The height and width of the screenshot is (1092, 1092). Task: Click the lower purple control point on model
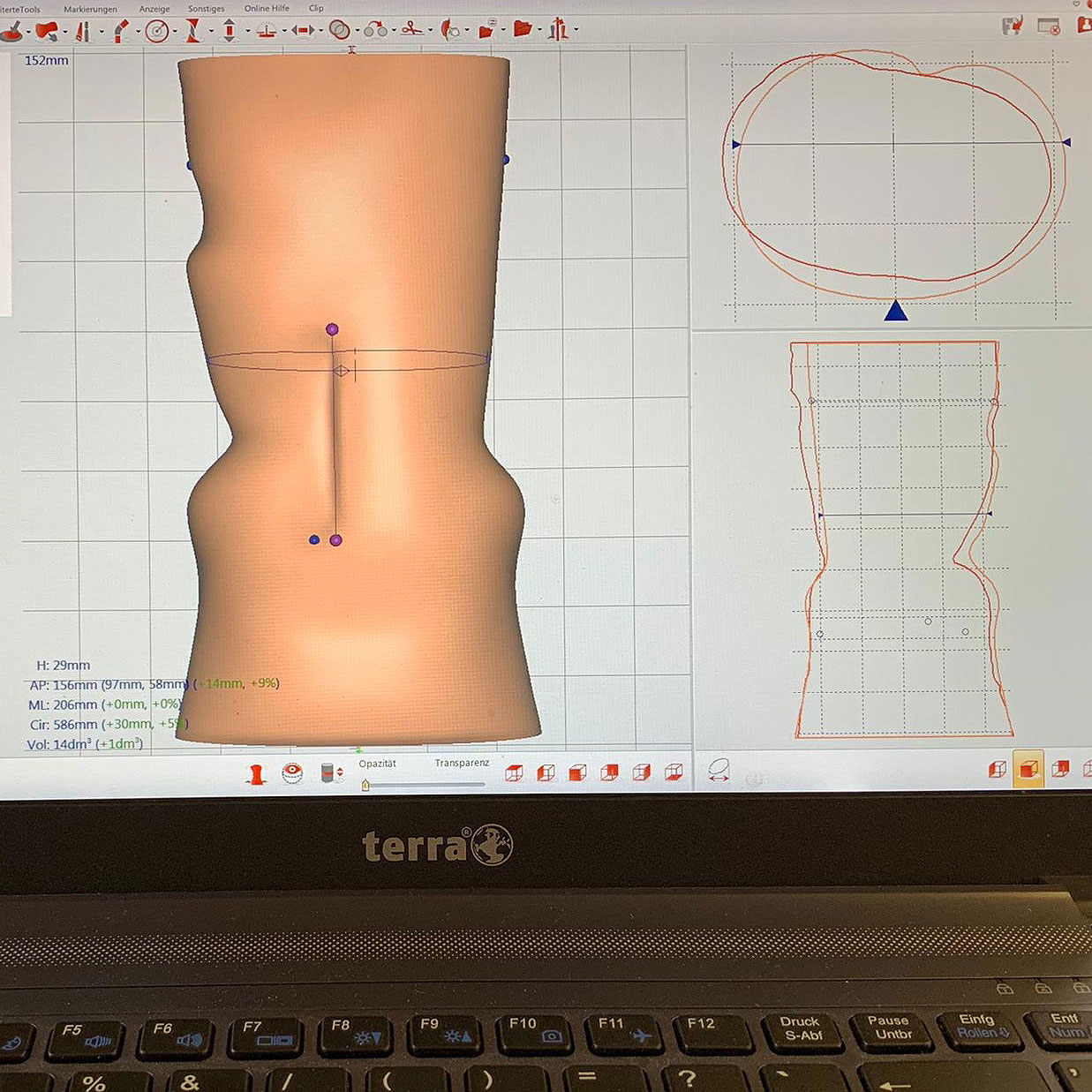335,540
